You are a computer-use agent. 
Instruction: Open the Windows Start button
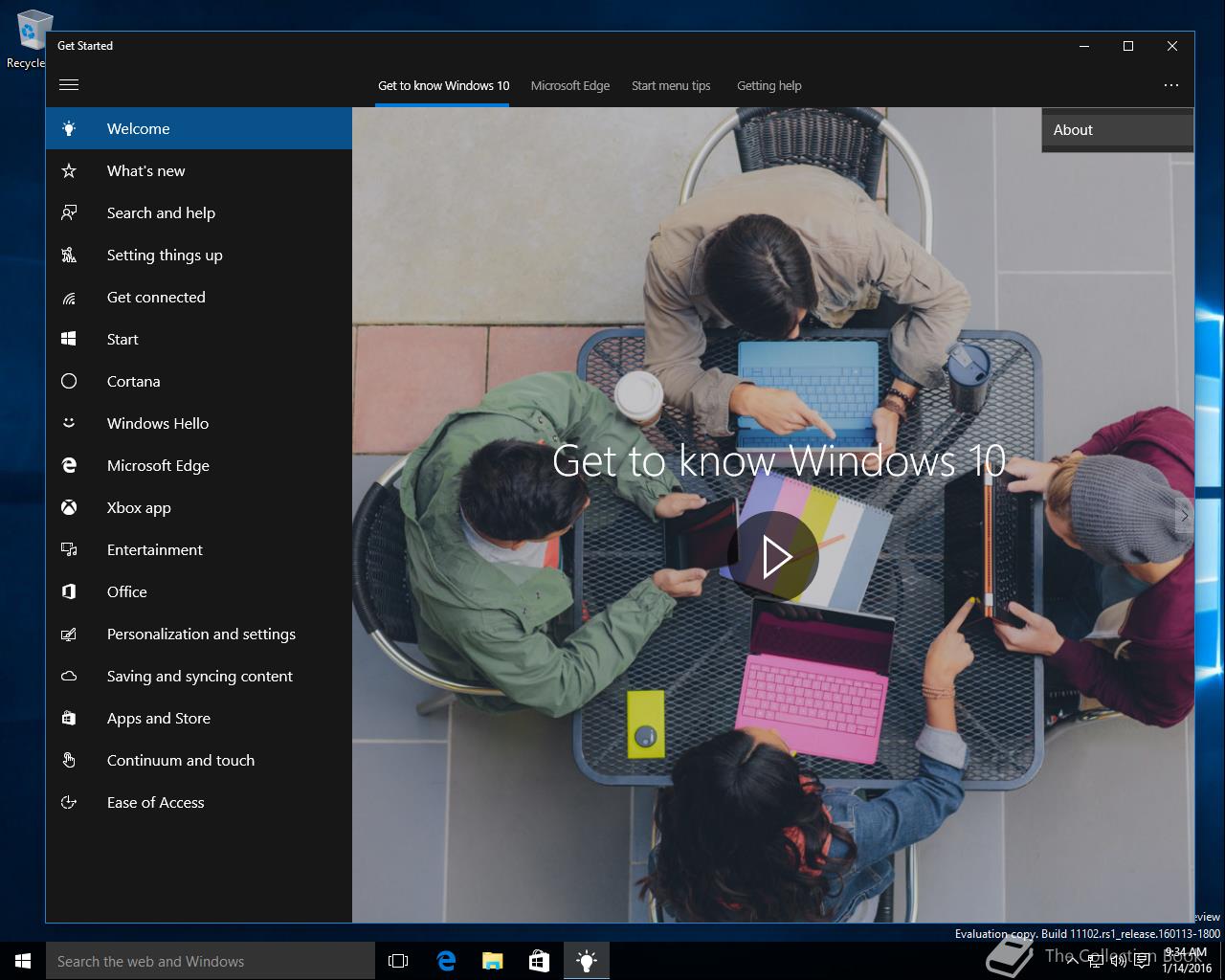click(x=23, y=961)
